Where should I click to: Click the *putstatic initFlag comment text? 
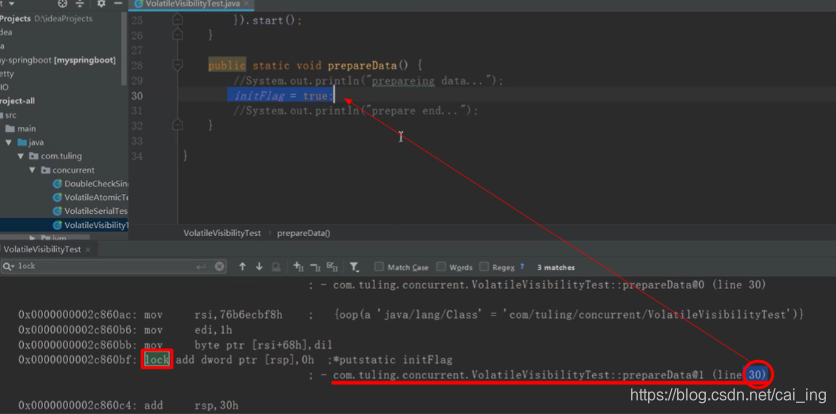click(x=393, y=360)
